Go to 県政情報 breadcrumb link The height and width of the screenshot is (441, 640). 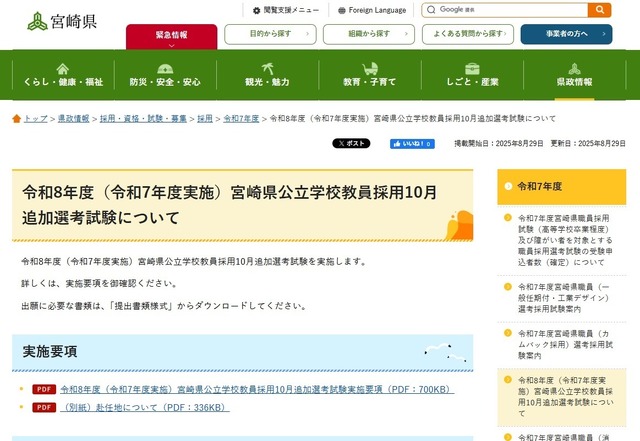tap(73, 119)
